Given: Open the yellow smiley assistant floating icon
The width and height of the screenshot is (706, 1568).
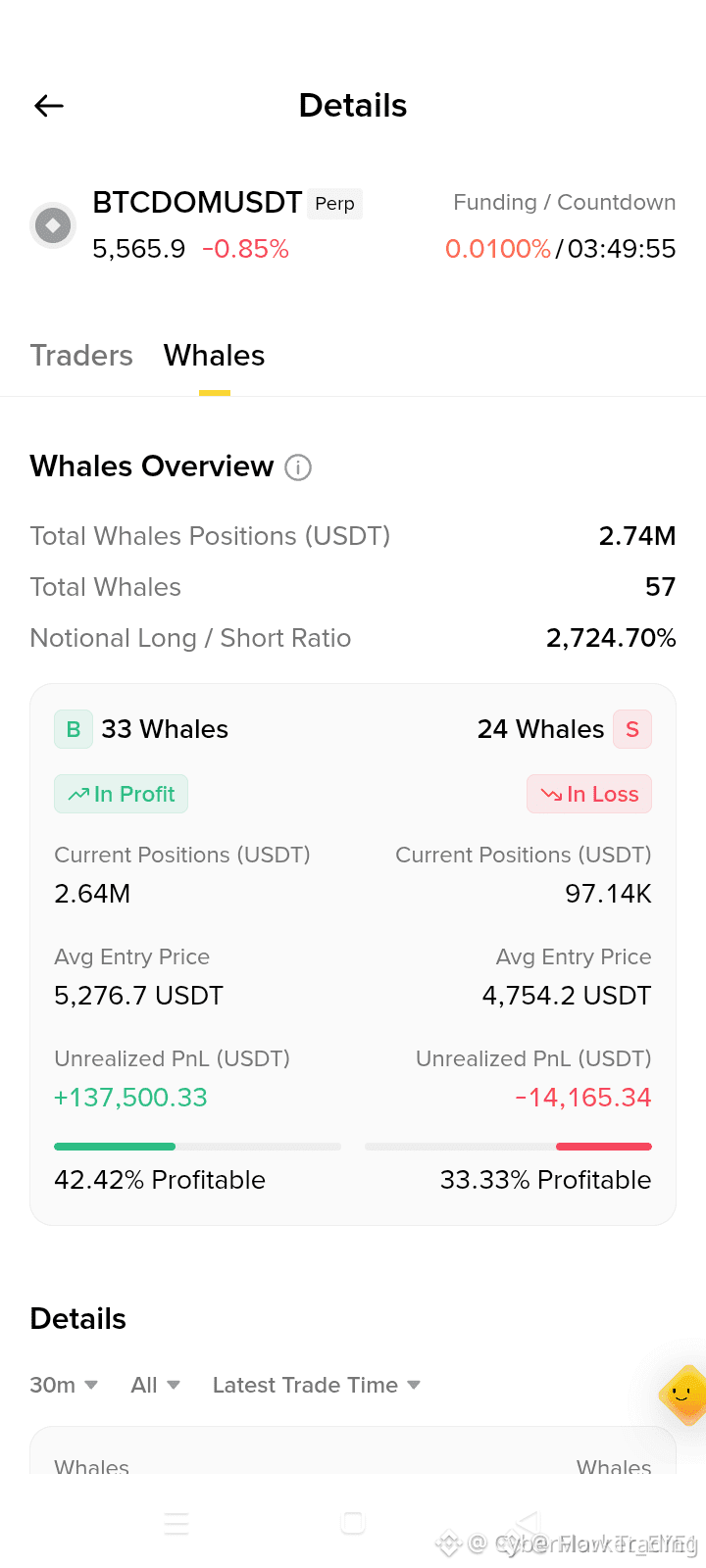Looking at the screenshot, I should tap(683, 1395).
